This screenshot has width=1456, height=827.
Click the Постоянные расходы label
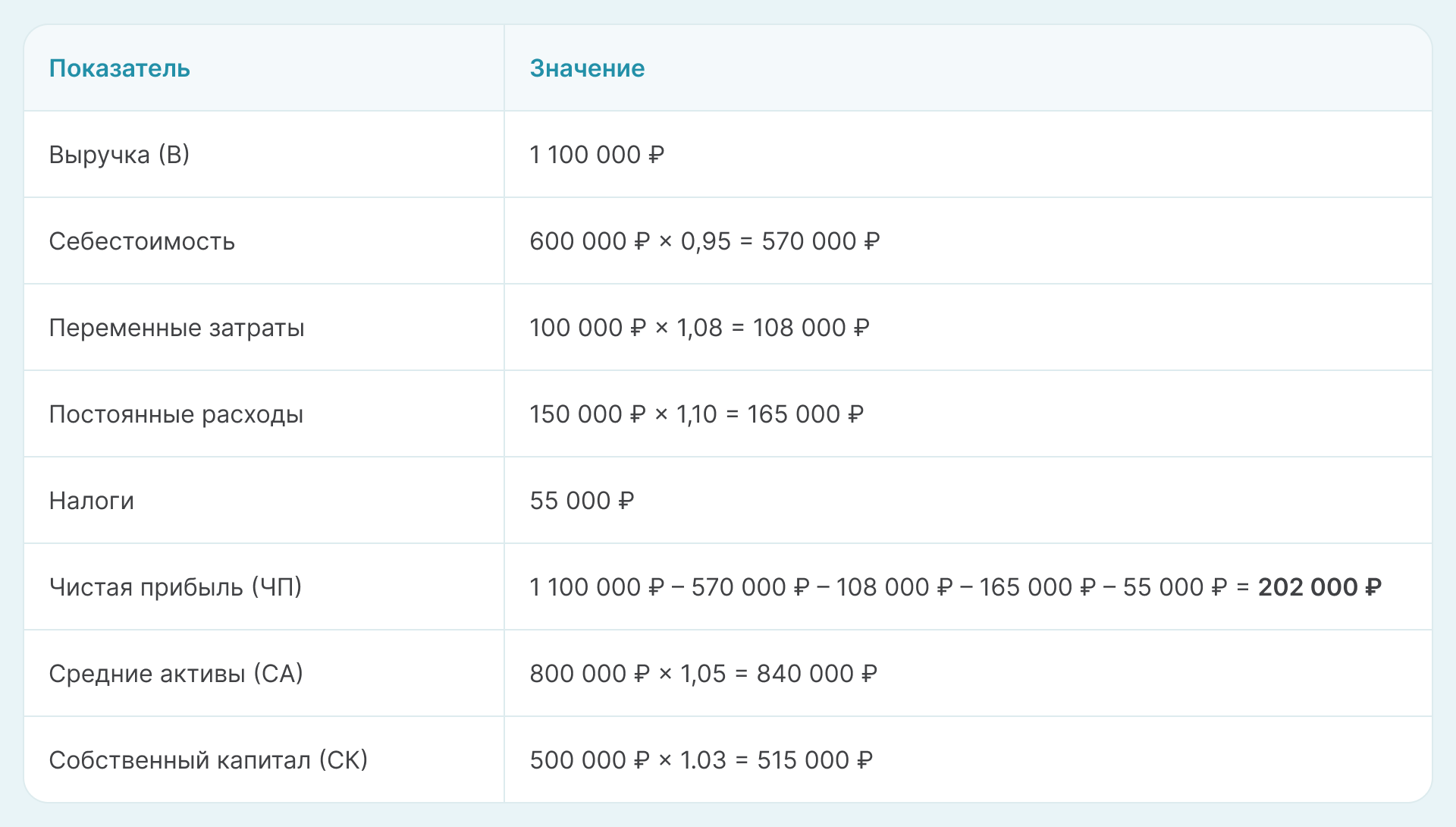coord(176,414)
